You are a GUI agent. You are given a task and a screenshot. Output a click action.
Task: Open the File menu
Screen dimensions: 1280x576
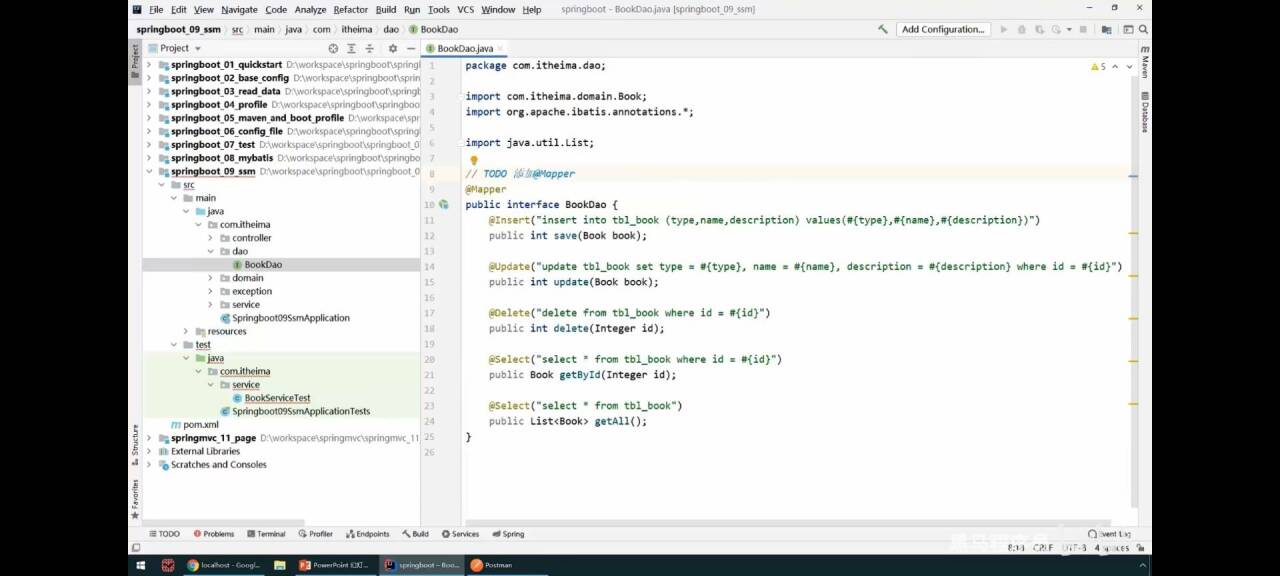coord(156,9)
